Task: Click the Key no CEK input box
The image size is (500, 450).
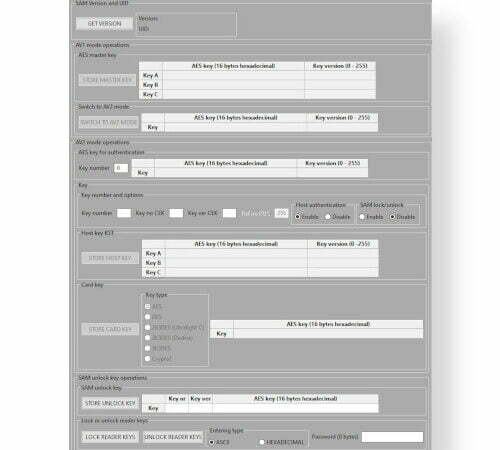Action: click(x=176, y=213)
